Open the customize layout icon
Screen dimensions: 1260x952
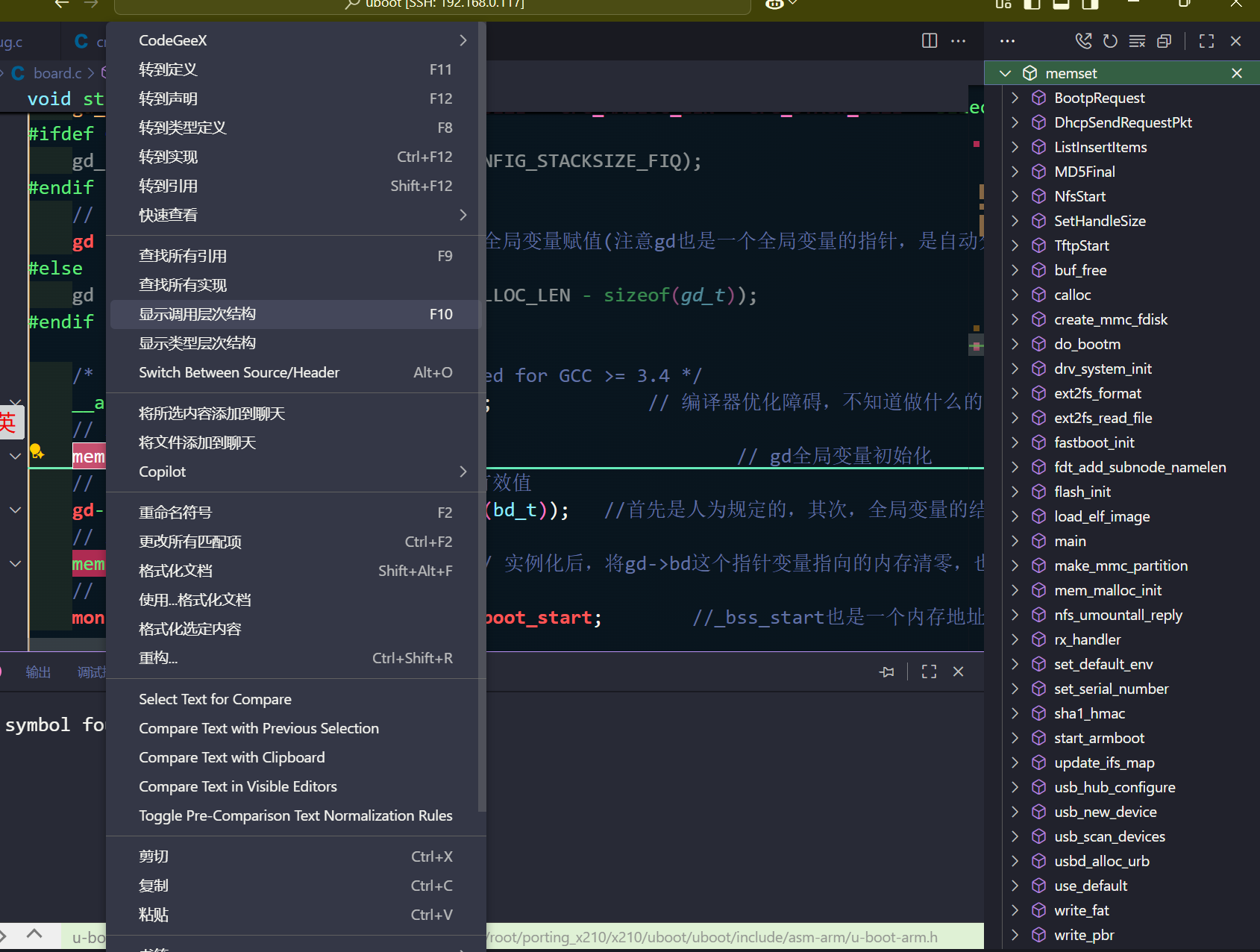pyautogui.click(x=1003, y=4)
